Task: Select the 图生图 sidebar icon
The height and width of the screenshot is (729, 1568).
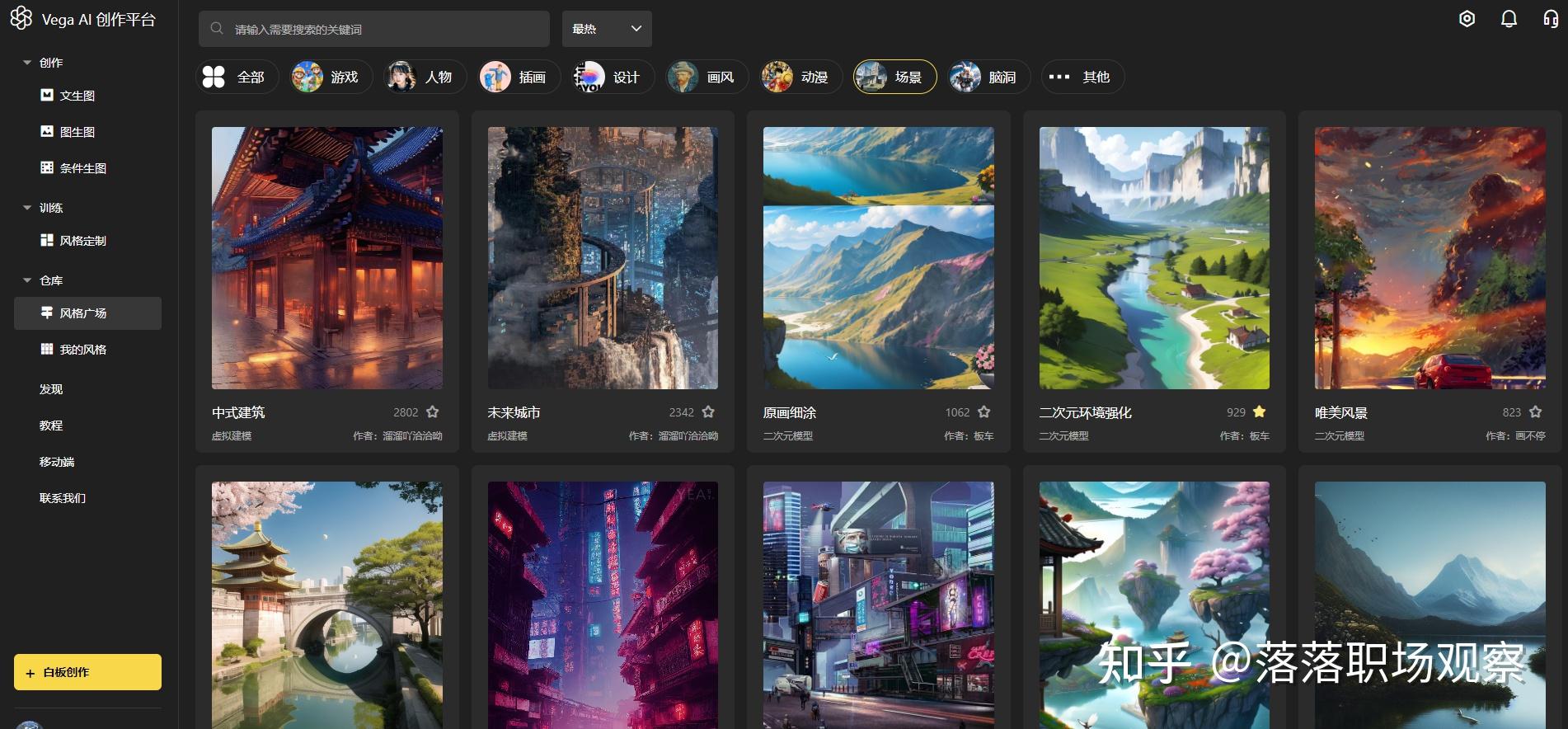Action: (47, 132)
